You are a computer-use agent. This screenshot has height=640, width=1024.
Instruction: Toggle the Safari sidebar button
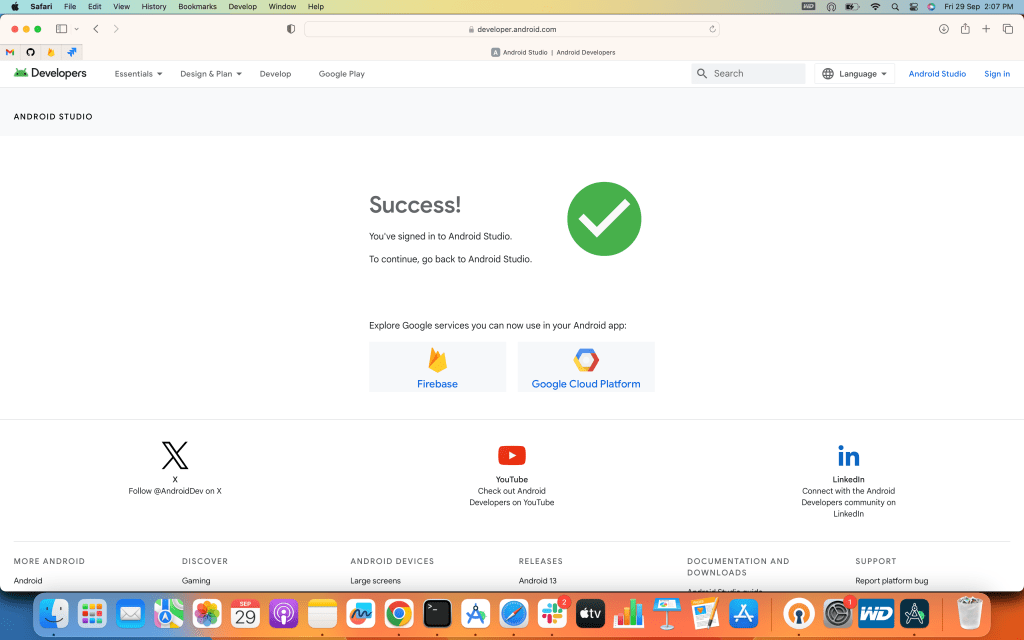[x=62, y=29]
